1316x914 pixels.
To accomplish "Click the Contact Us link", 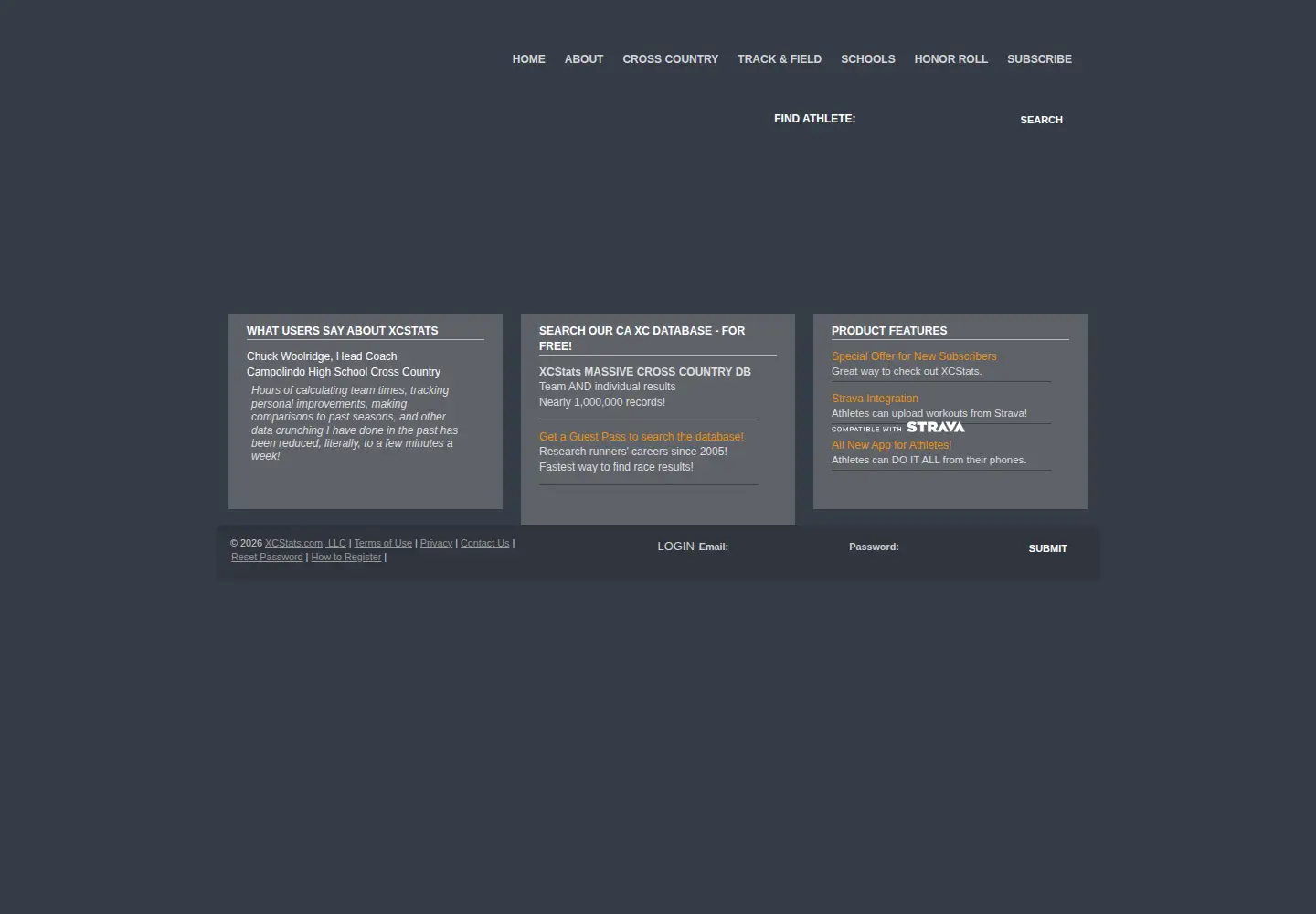I will click(484, 543).
